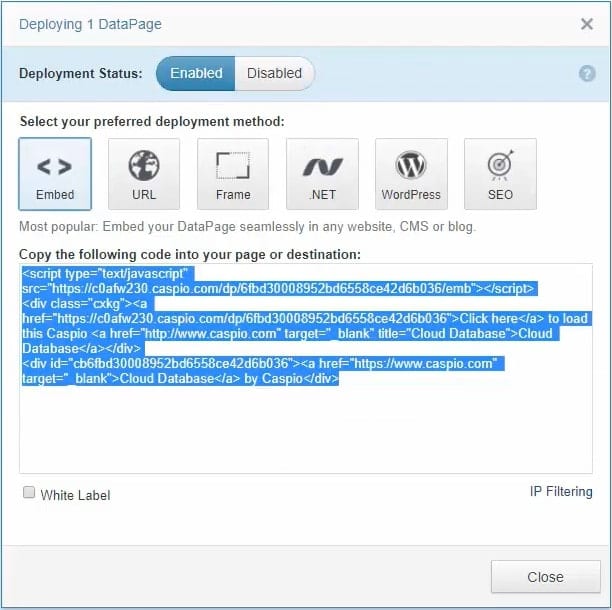The image size is (612, 610).
Task: Pick the .NET deployment option
Action: point(322,174)
